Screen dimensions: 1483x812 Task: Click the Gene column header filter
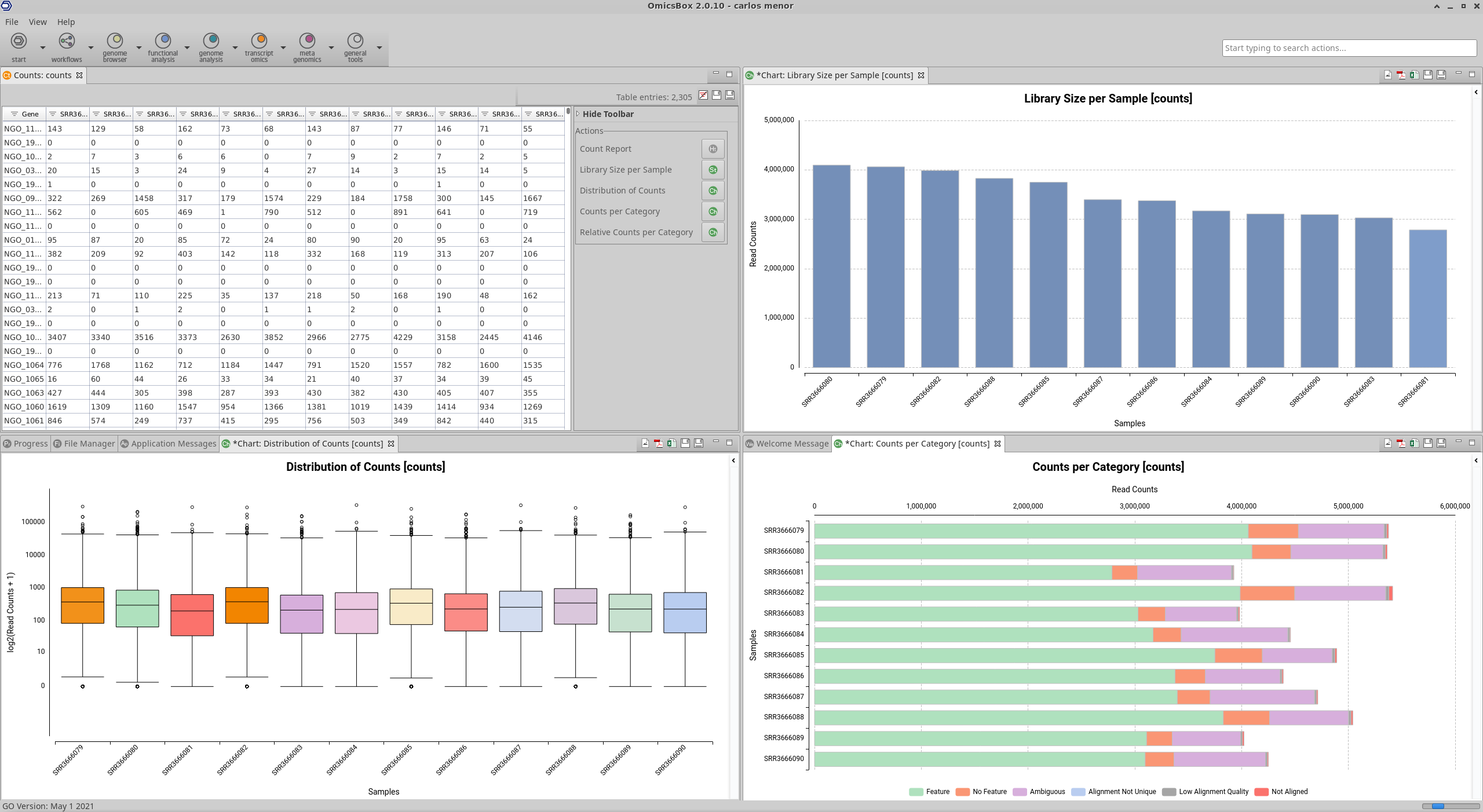point(15,114)
